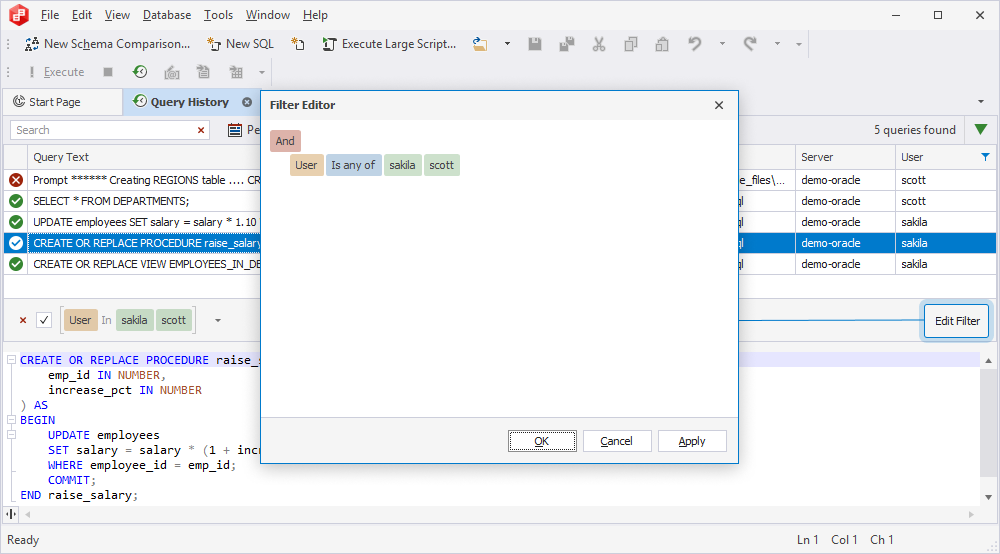Click the sakila value in Filter Editor
The height and width of the screenshot is (554, 1000).
[402, 165]
